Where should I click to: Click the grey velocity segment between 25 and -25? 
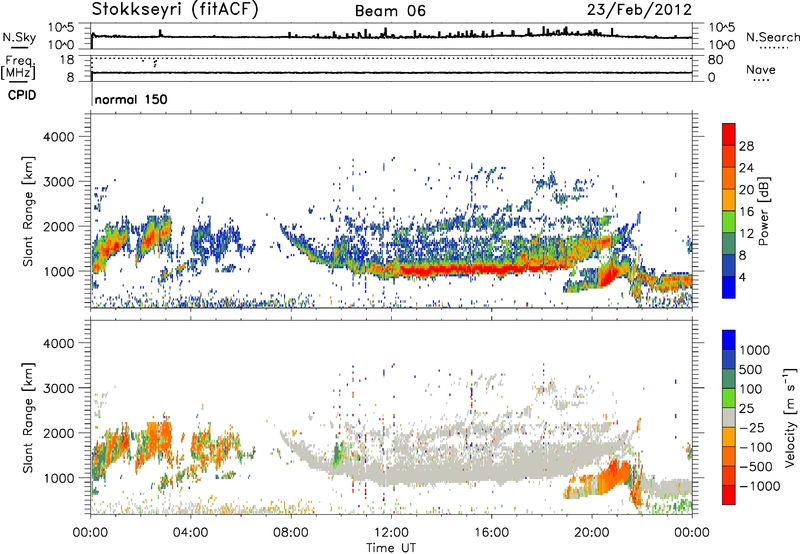tap(729, 418)
